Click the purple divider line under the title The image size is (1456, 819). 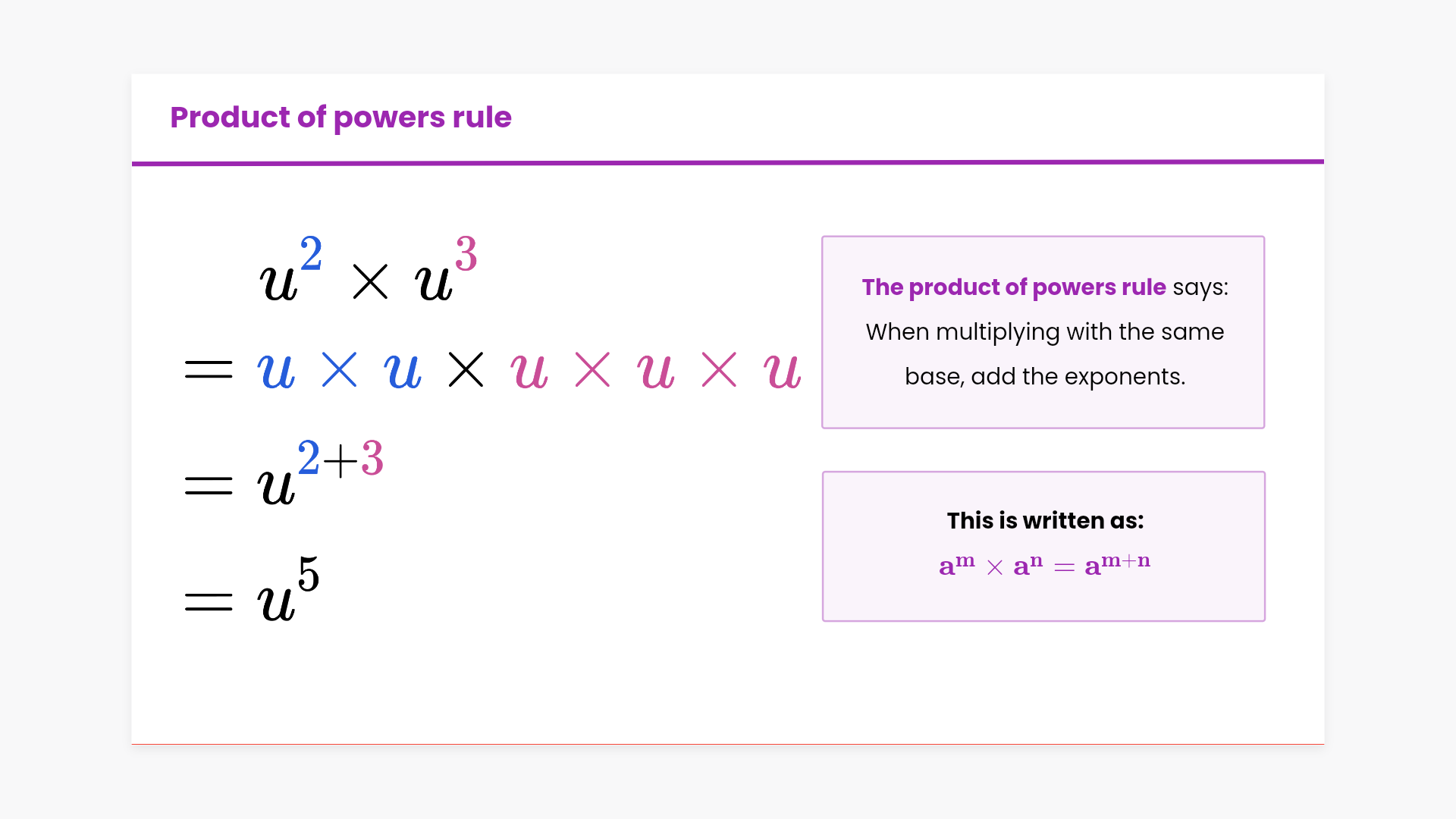click(x=728, y=162)
